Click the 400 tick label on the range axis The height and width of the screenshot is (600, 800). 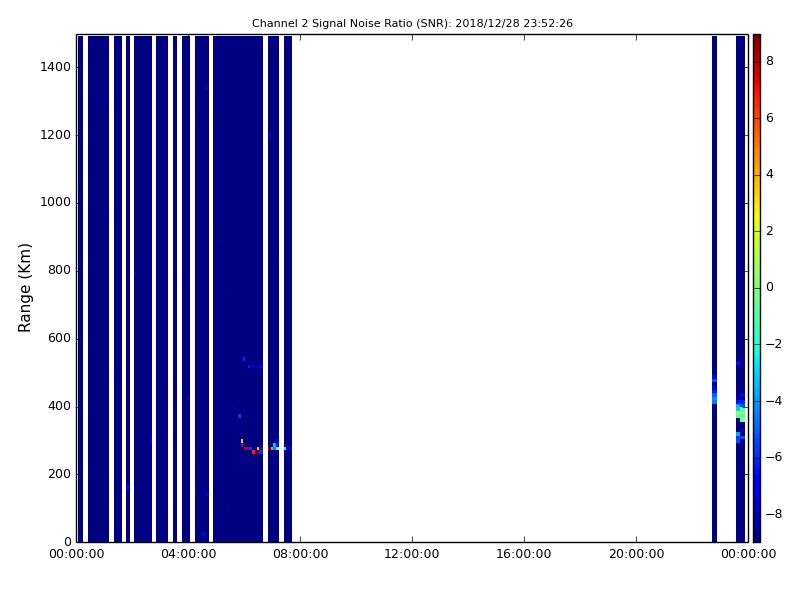[x=59, y=406]
